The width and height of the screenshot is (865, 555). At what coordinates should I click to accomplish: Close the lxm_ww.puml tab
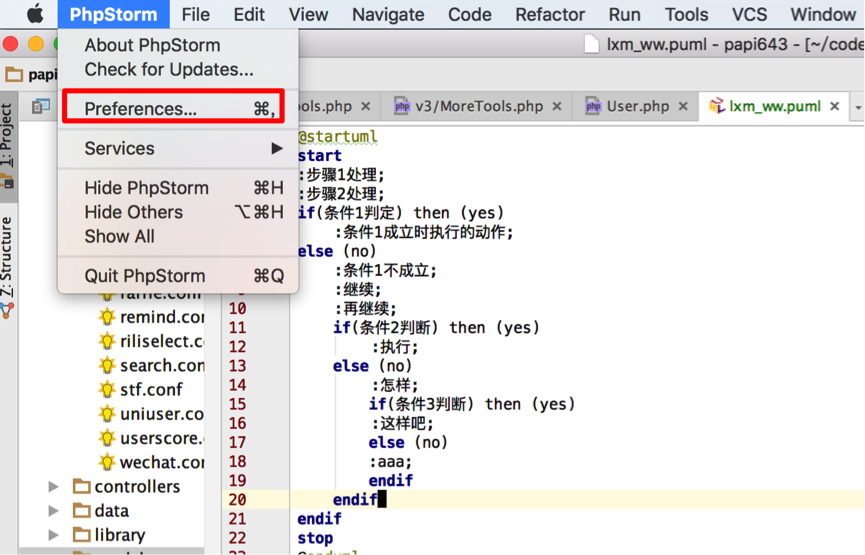(x=835, y=106)
